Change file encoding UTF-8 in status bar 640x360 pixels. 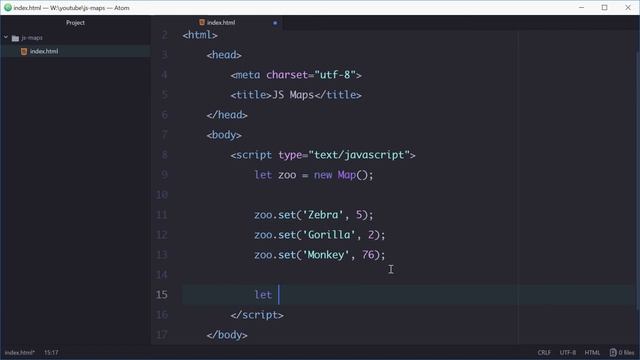click(568, 352)
